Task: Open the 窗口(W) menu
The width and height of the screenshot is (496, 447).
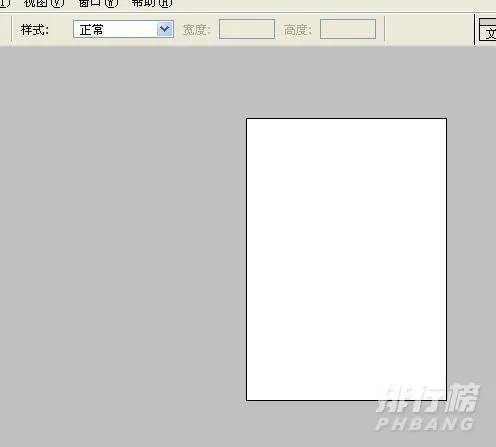Action: point(97,3)
